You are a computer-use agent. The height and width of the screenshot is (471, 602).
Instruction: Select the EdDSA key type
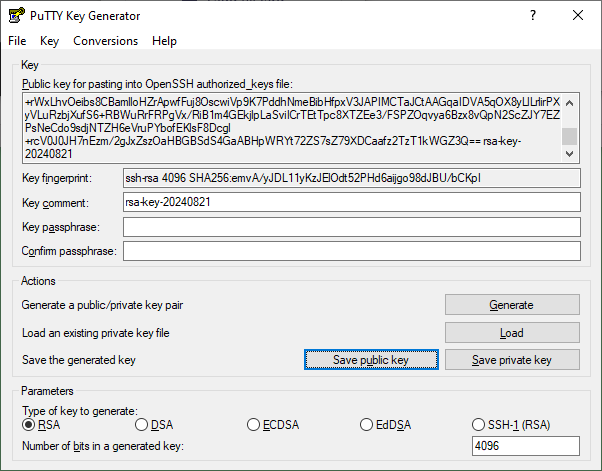385,425
